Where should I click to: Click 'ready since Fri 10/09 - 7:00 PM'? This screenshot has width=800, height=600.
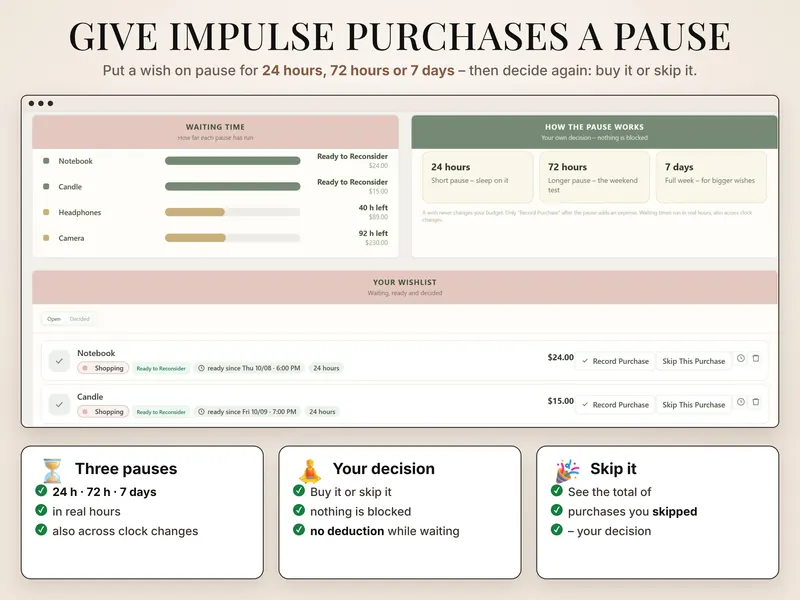[247, 412]
